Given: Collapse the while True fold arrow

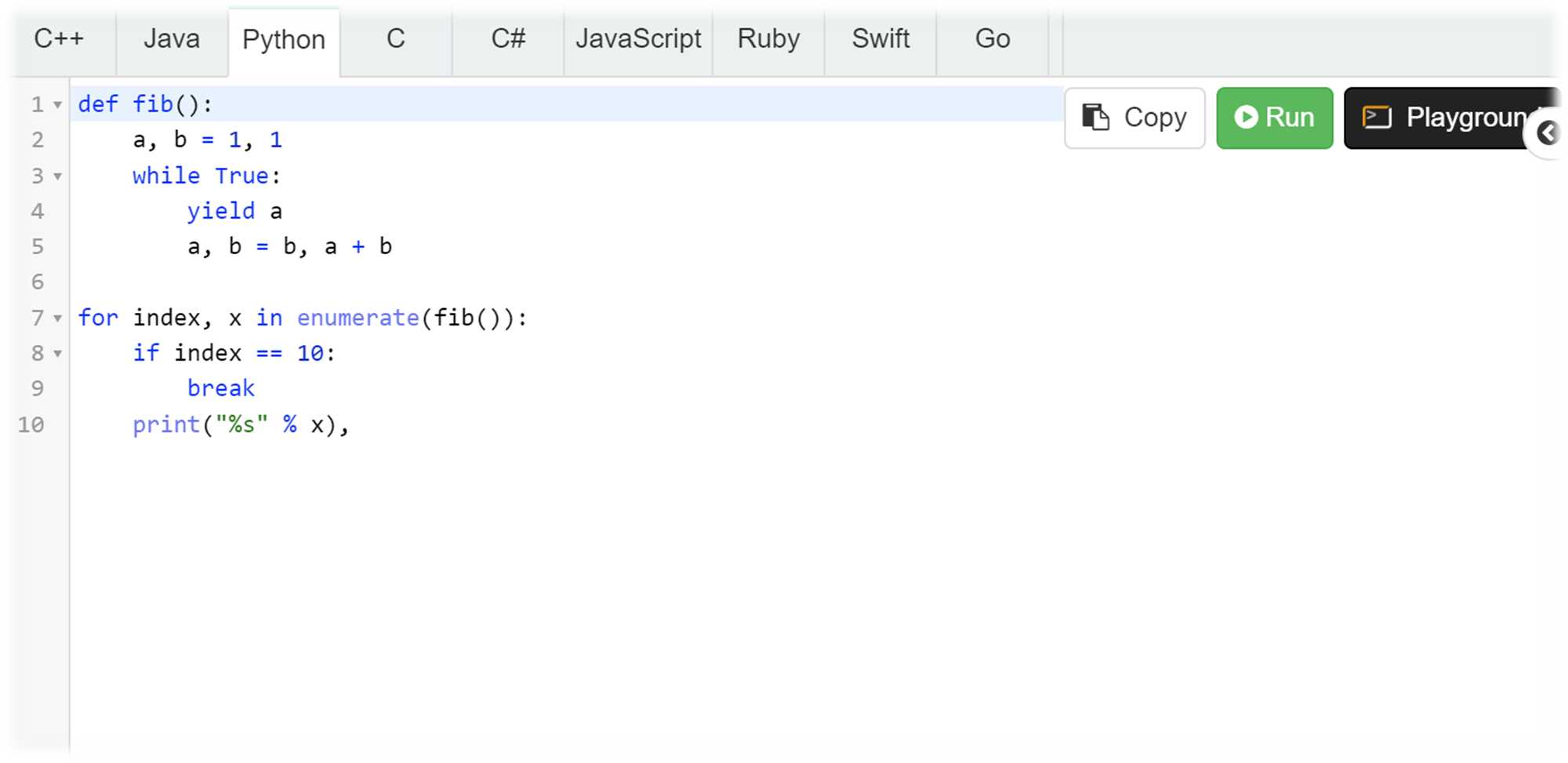Looking at the screenshot, I should click(57, 176).
